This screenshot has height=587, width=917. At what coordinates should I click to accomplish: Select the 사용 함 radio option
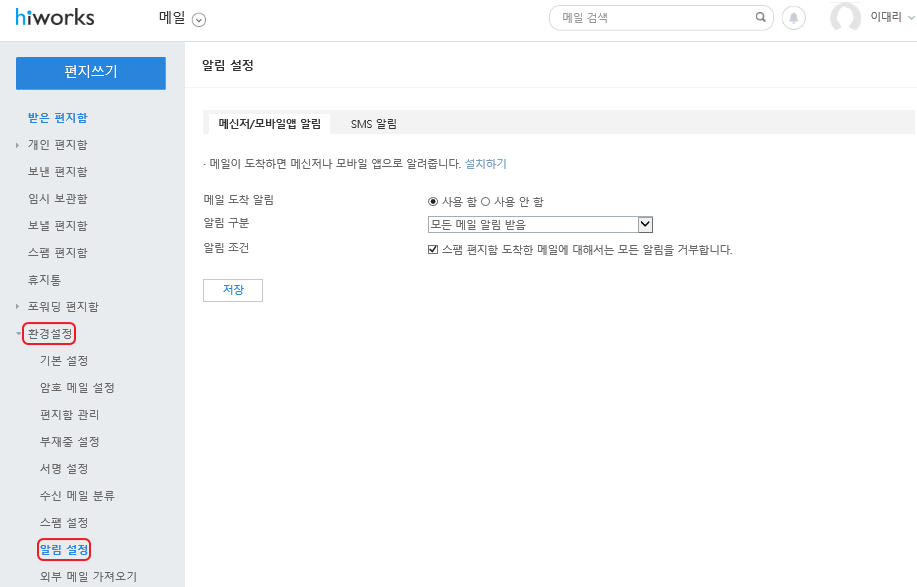point(433,201)
